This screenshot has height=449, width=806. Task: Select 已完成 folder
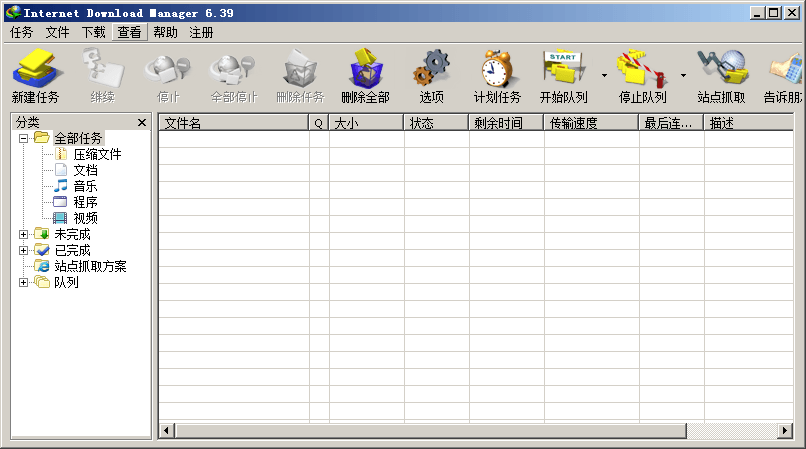[x=72, y=250]
